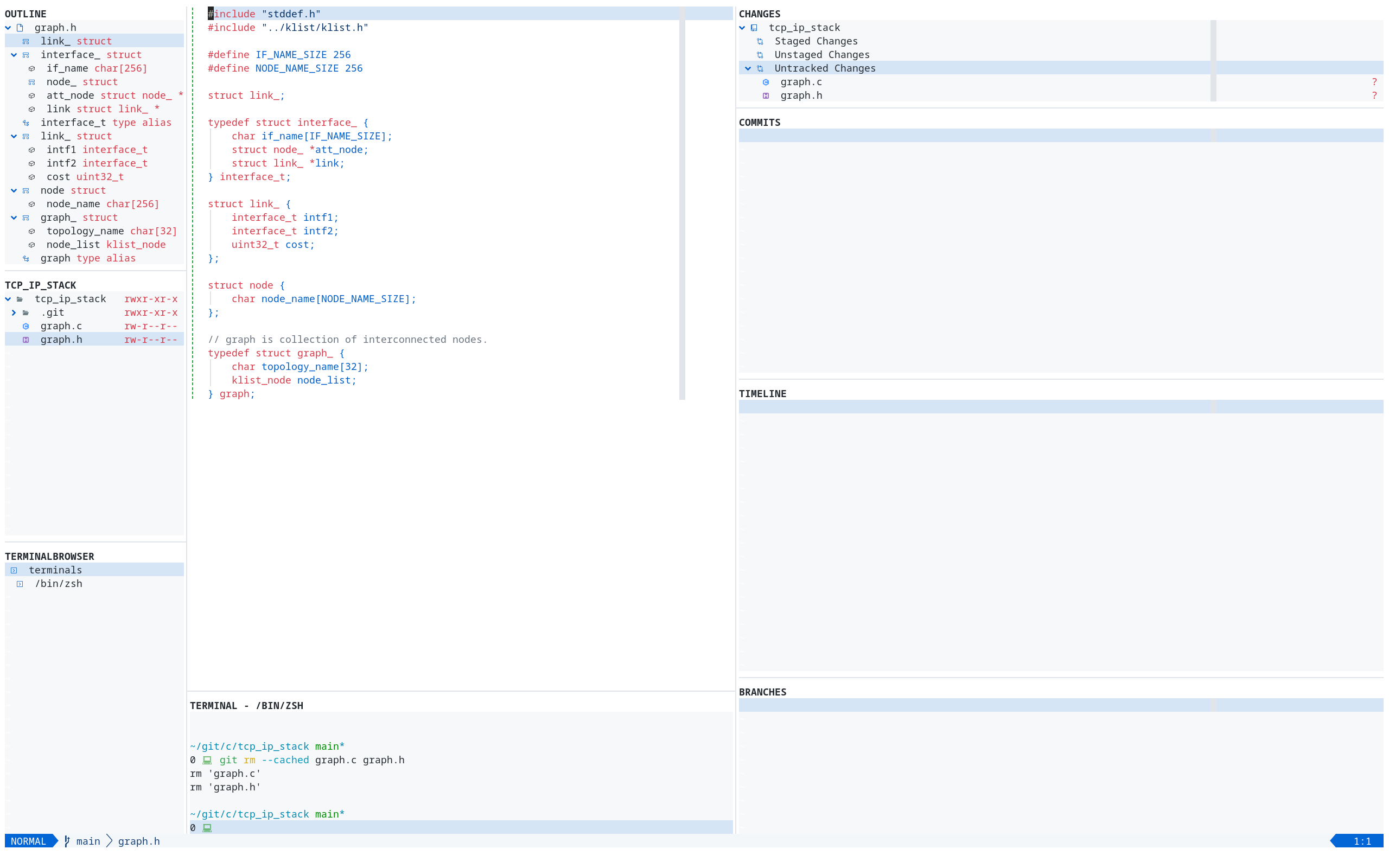Click the icon beside Unstaged Changes

point(760,55)
